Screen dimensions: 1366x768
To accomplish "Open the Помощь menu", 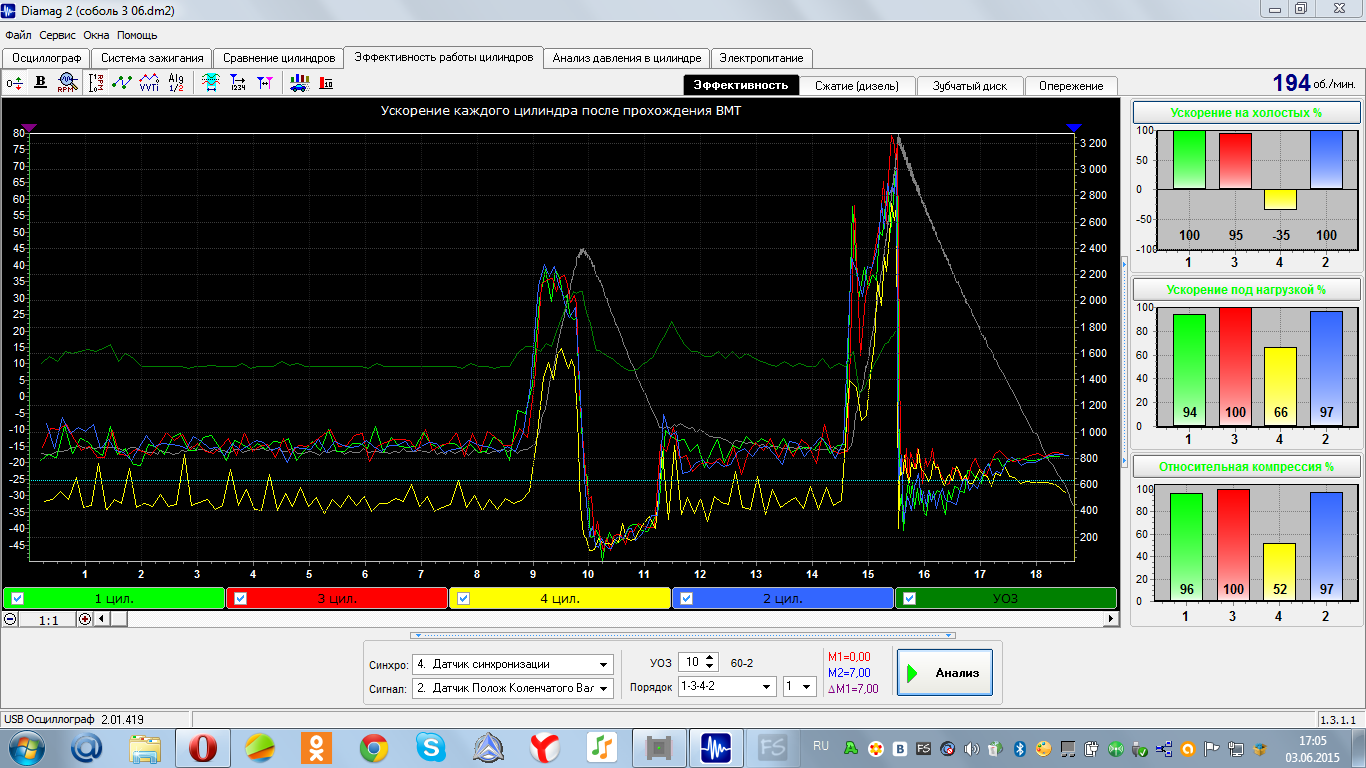I will tap(137, 35).
